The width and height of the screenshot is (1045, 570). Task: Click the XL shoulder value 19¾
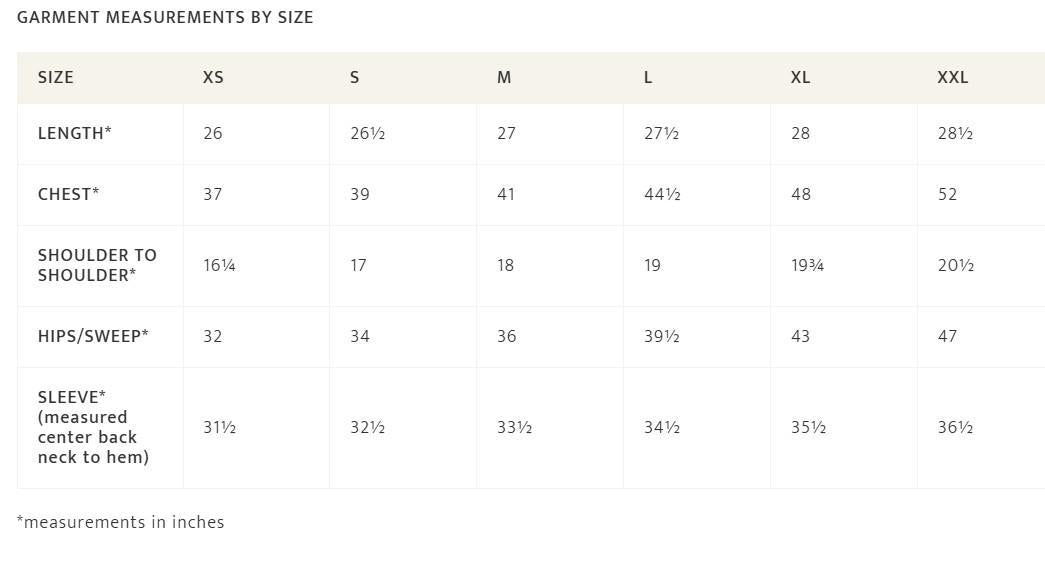click(807, 265)
